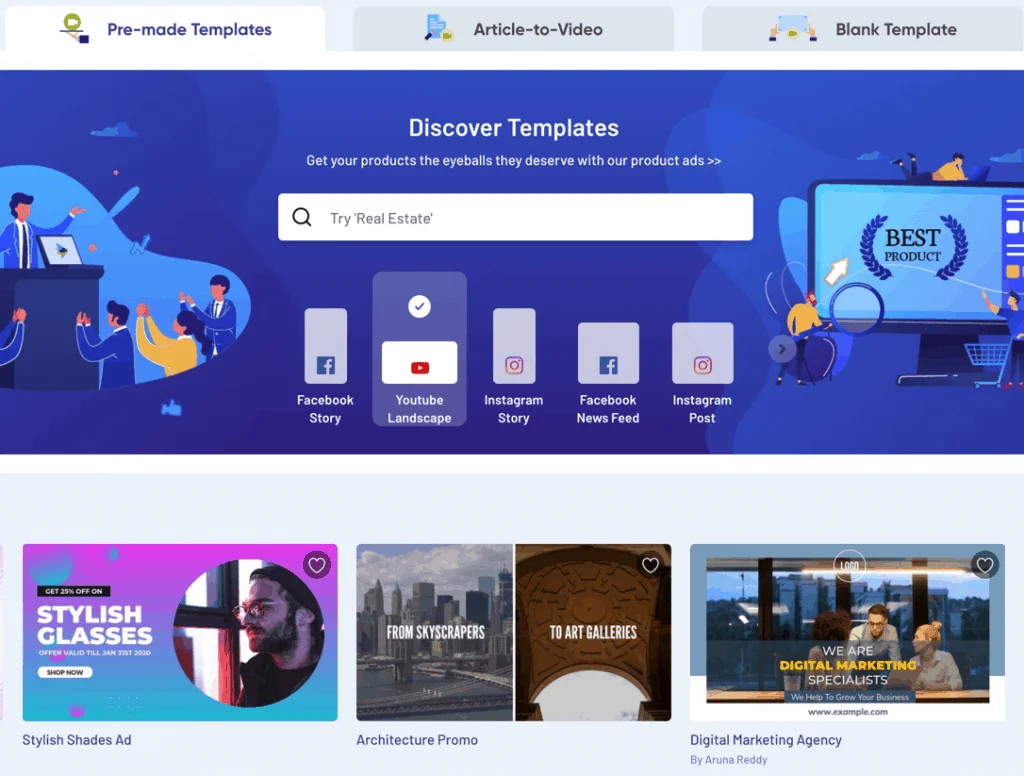
Task: Show more formats with right arrow
Action: [x=782, y=349]
